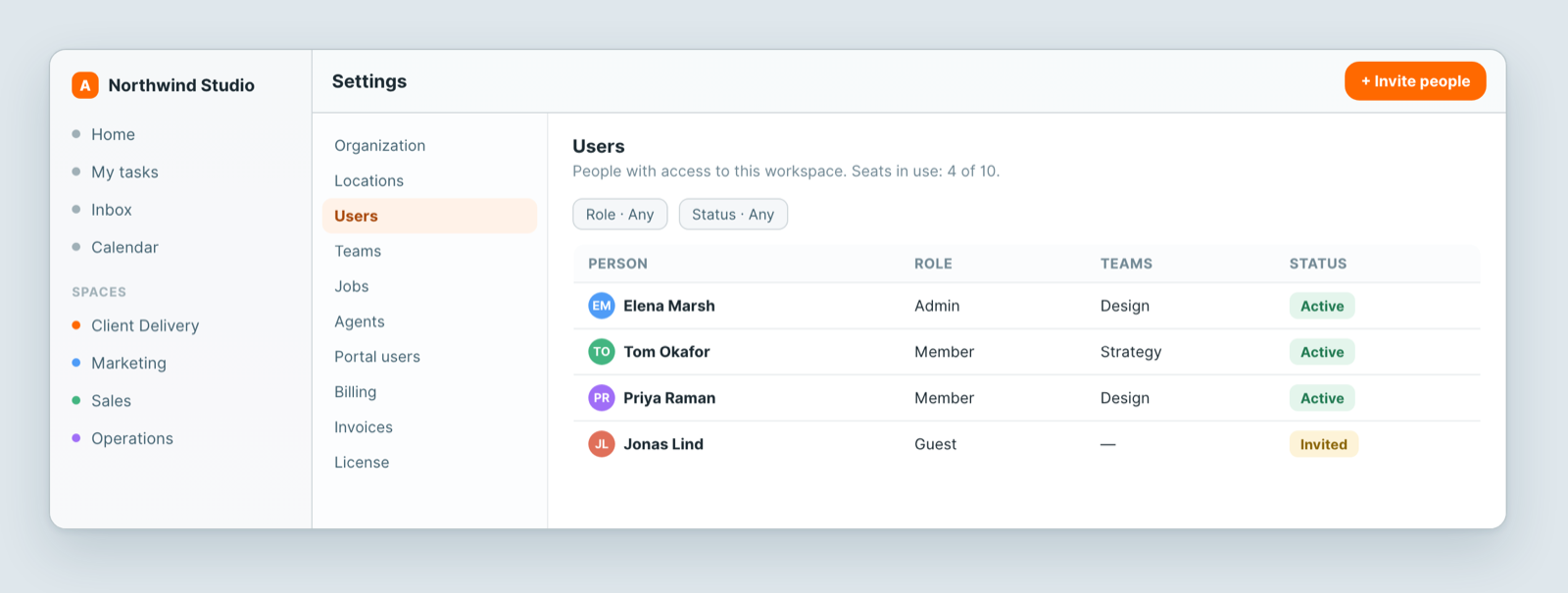Select Billing in settings navigation

click(x=429, y=392)
